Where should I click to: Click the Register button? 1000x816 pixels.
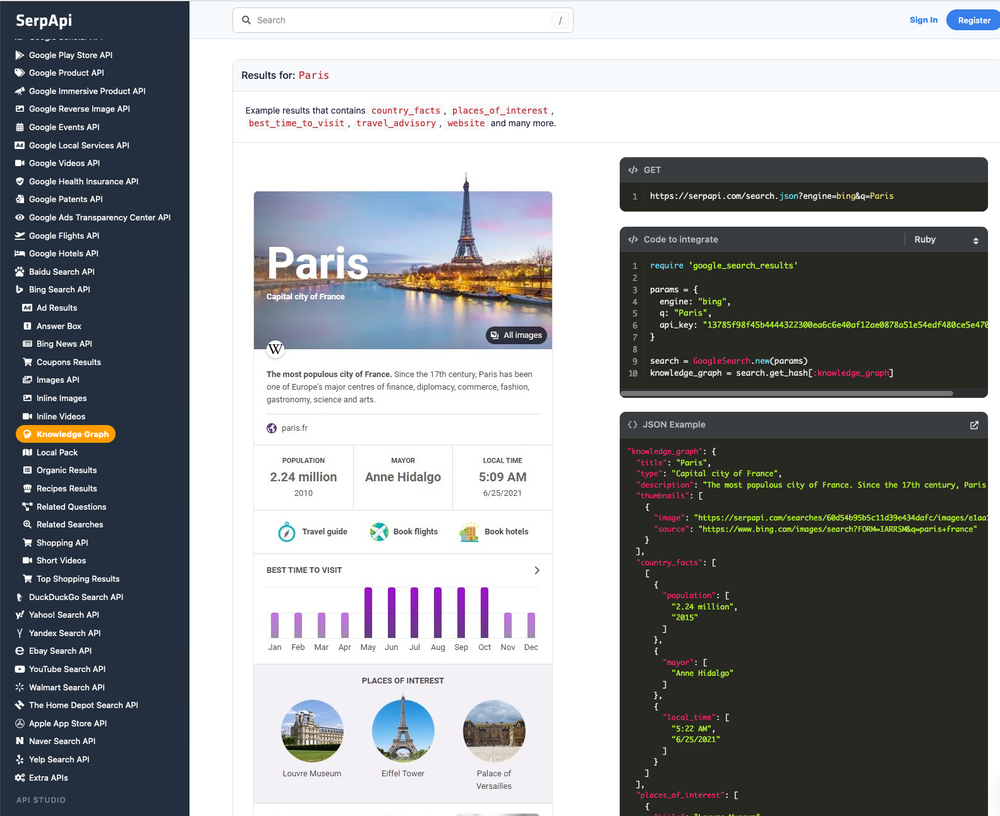(973, 19)
